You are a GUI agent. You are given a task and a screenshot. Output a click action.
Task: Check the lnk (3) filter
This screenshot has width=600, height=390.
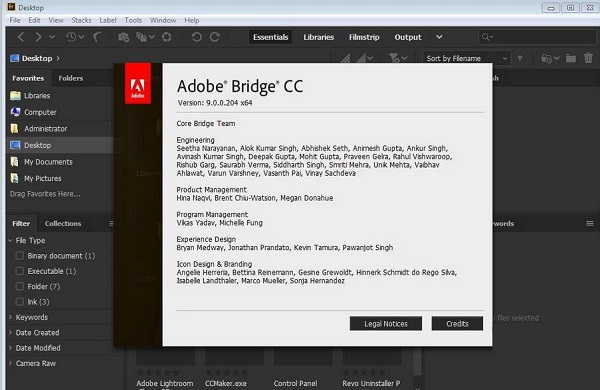[x=19, y=302]
